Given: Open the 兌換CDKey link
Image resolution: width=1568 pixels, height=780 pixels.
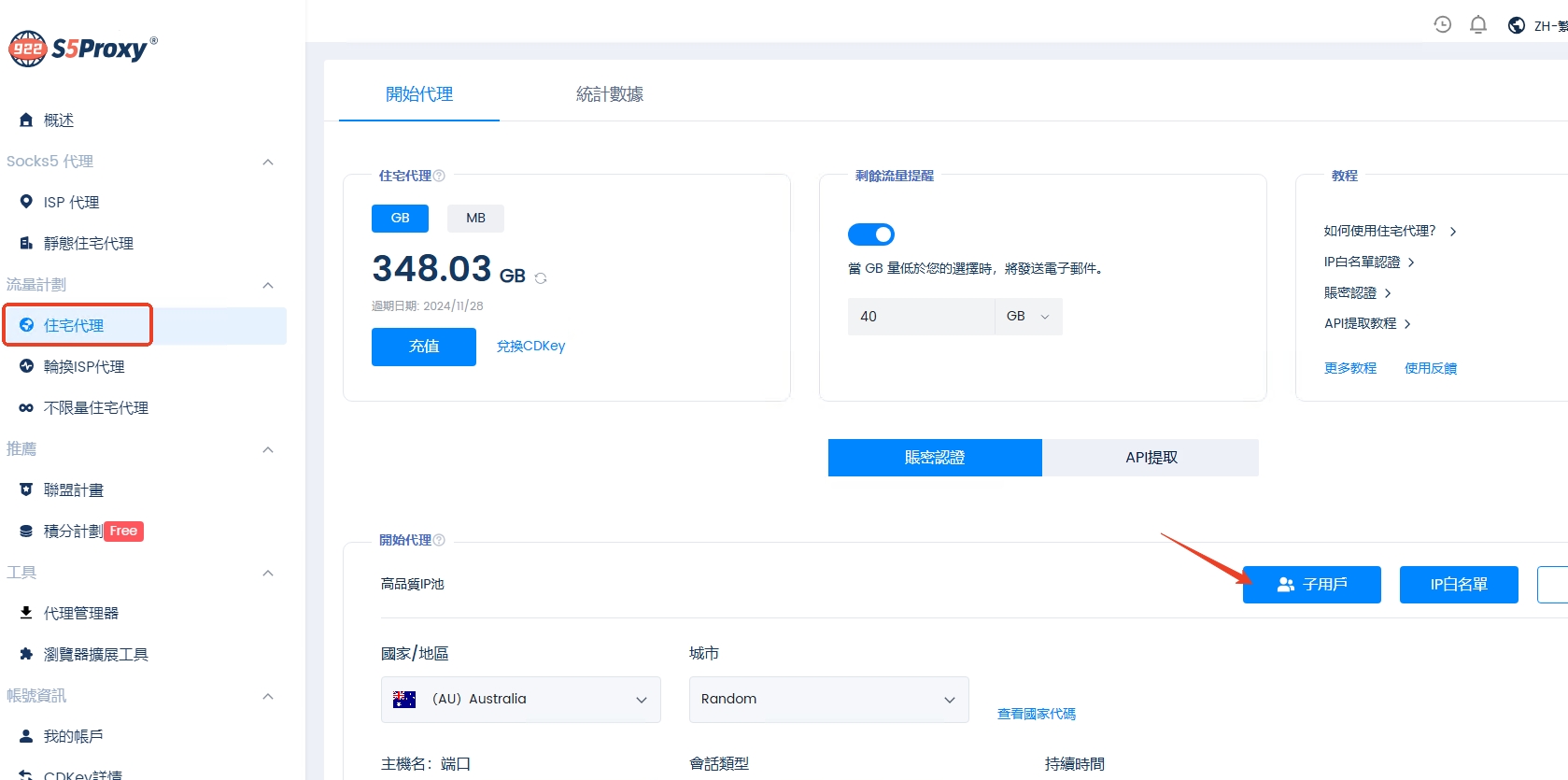Looking at the screenshot, I should tap(530, 347).
